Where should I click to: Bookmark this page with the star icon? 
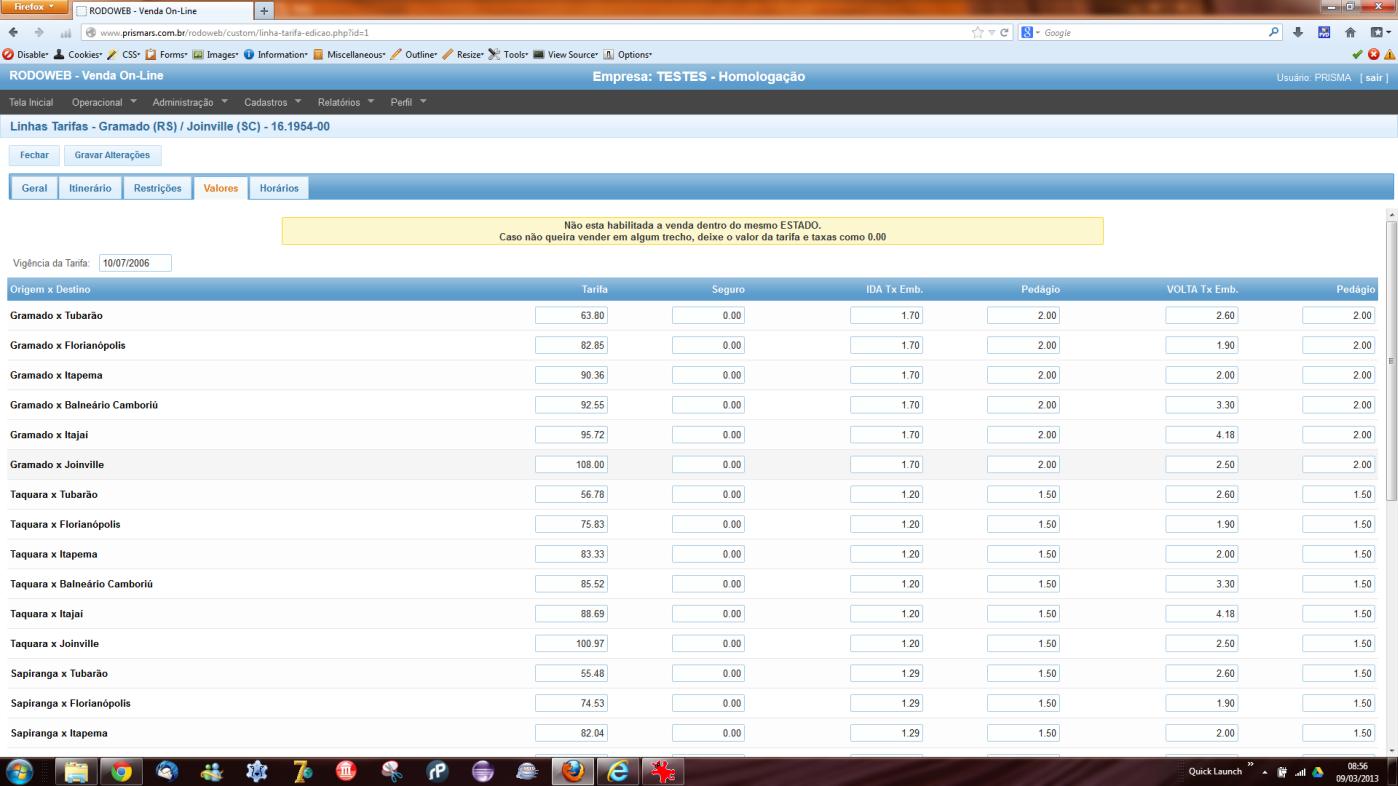977,32
